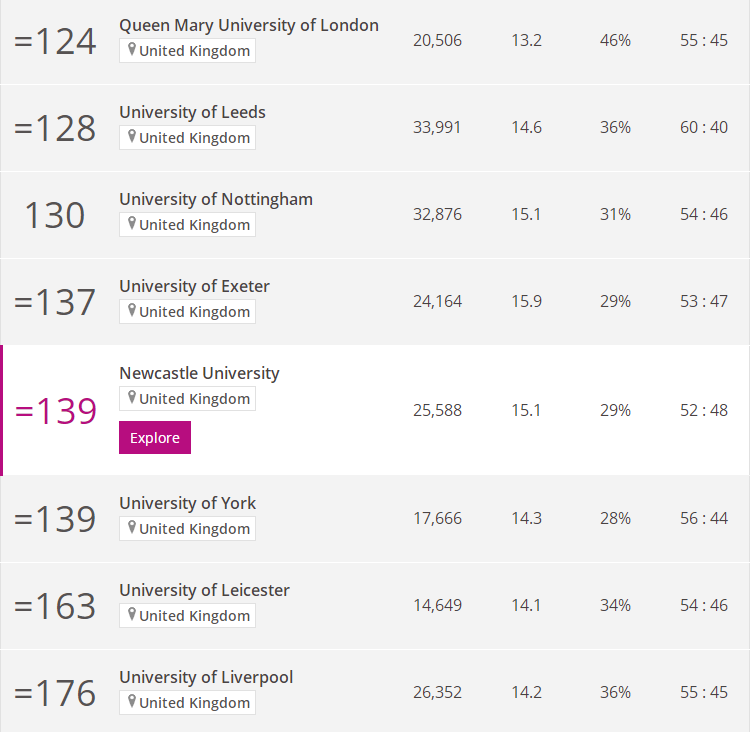Click the United Kingdom tag under University of York
The height and width of the screenshot is (732, 752).
pyautogui.click(x=188, y=528)
